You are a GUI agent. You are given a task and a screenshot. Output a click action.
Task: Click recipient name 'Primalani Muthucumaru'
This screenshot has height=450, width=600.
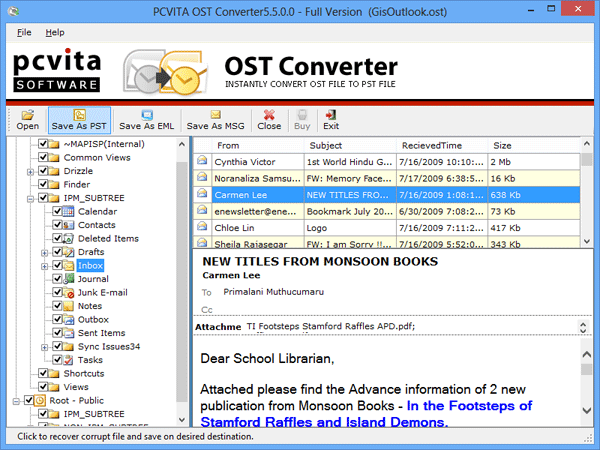pyautogui.click(x=274, y=292)
